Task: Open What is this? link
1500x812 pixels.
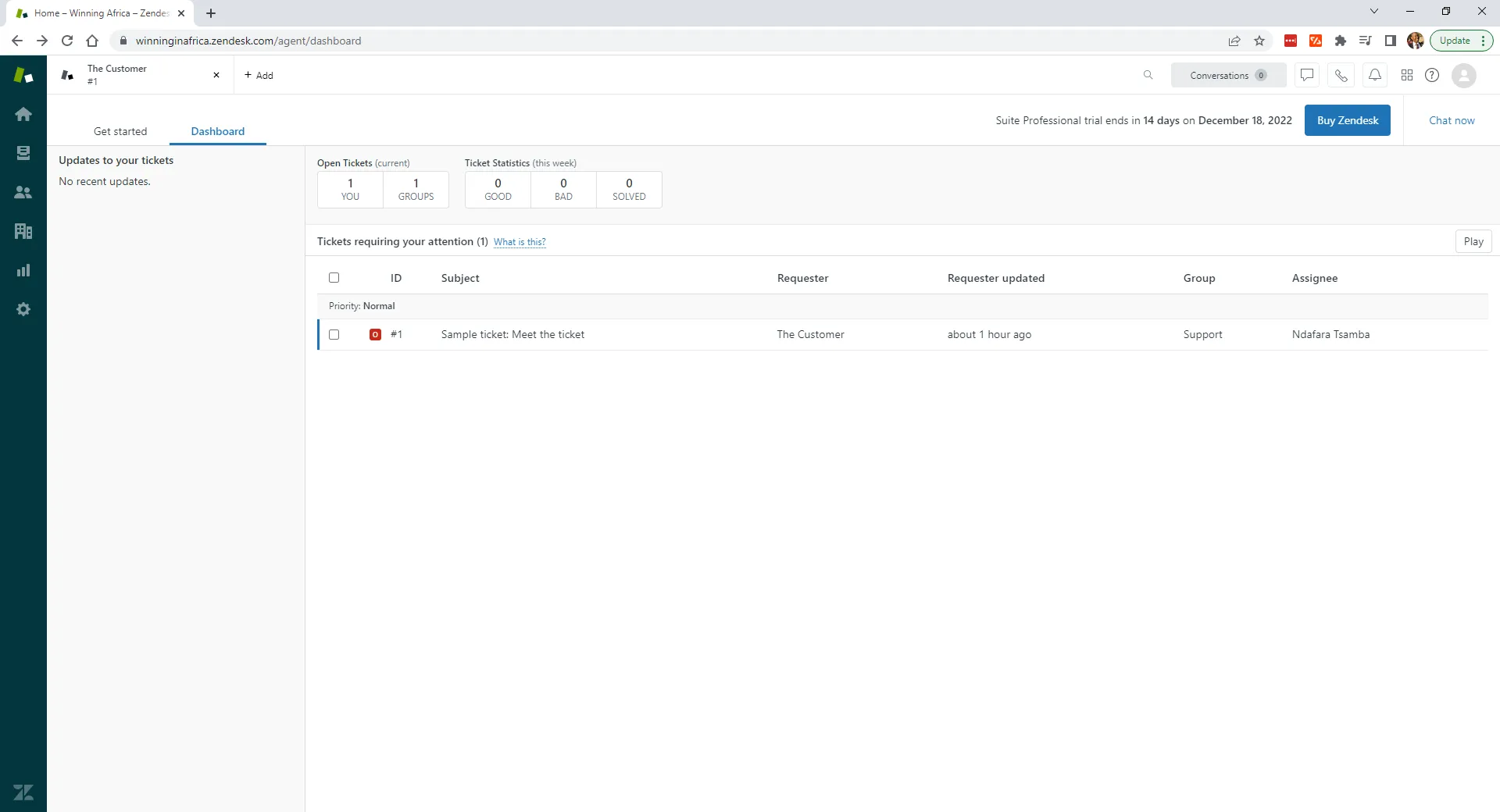Action: [x=520, y=242]
